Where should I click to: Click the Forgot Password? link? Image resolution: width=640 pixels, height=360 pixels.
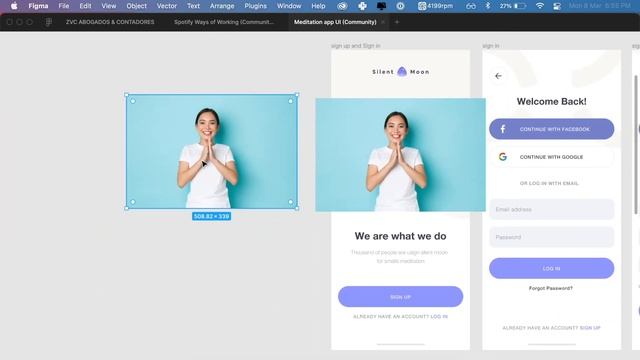551,288
